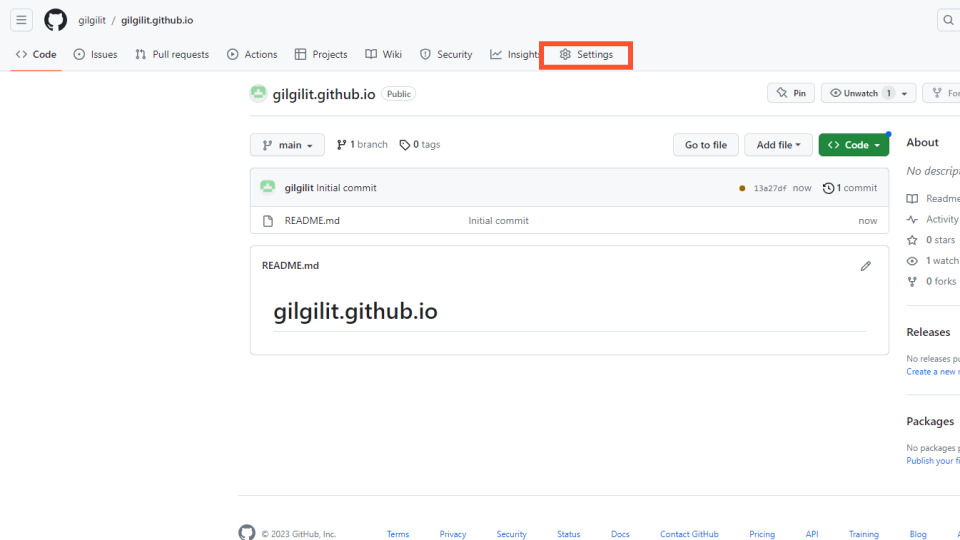
Task: Open the 0 forks link
Action: pyautogui.click(x=932, y=282)
